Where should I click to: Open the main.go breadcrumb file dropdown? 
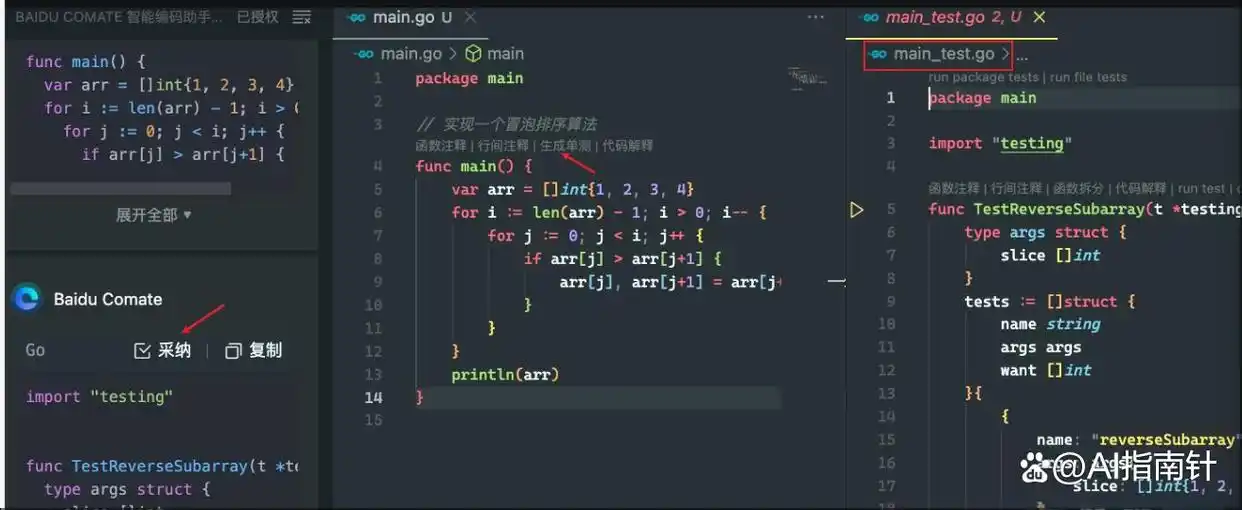[412, 54]
